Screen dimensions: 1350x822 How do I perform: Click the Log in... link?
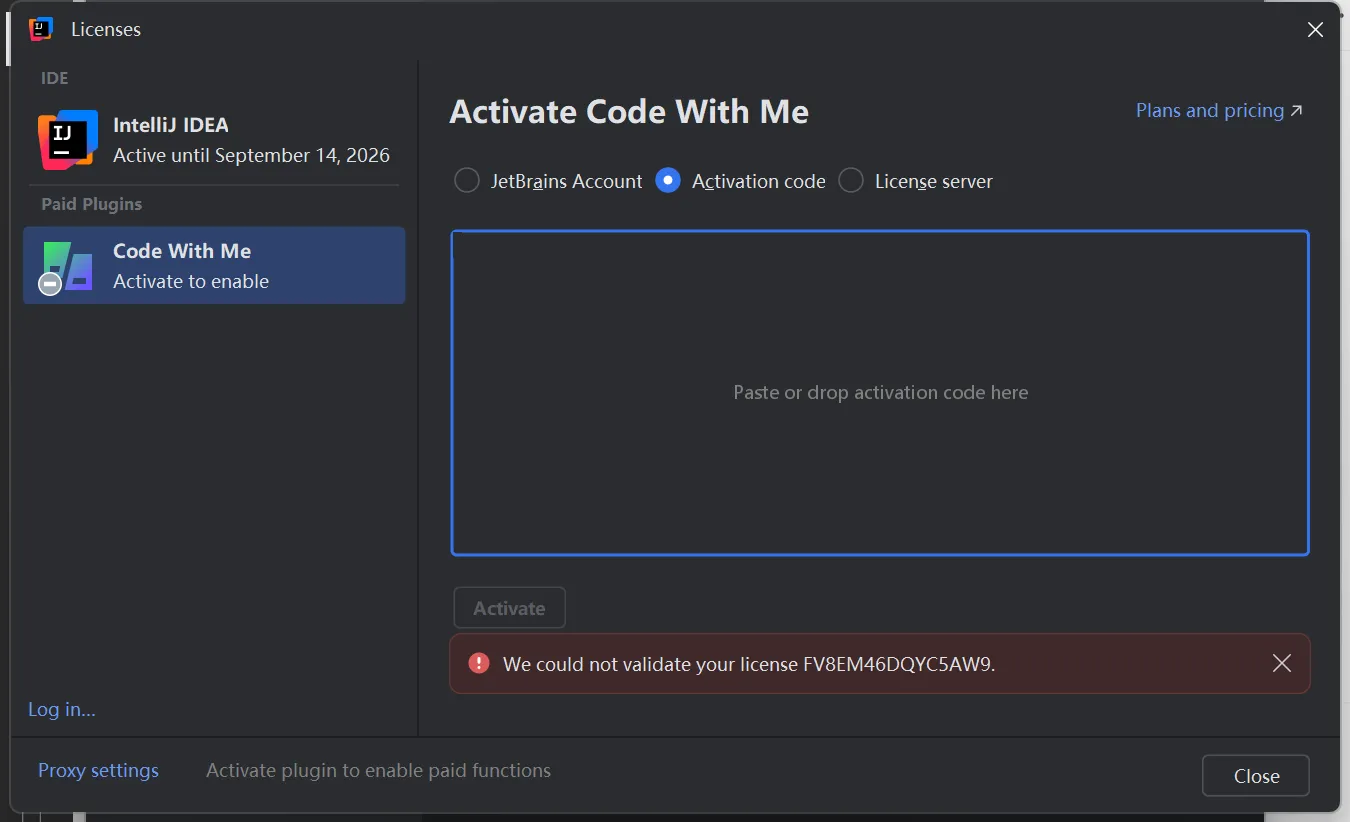(x=62, y=710)
